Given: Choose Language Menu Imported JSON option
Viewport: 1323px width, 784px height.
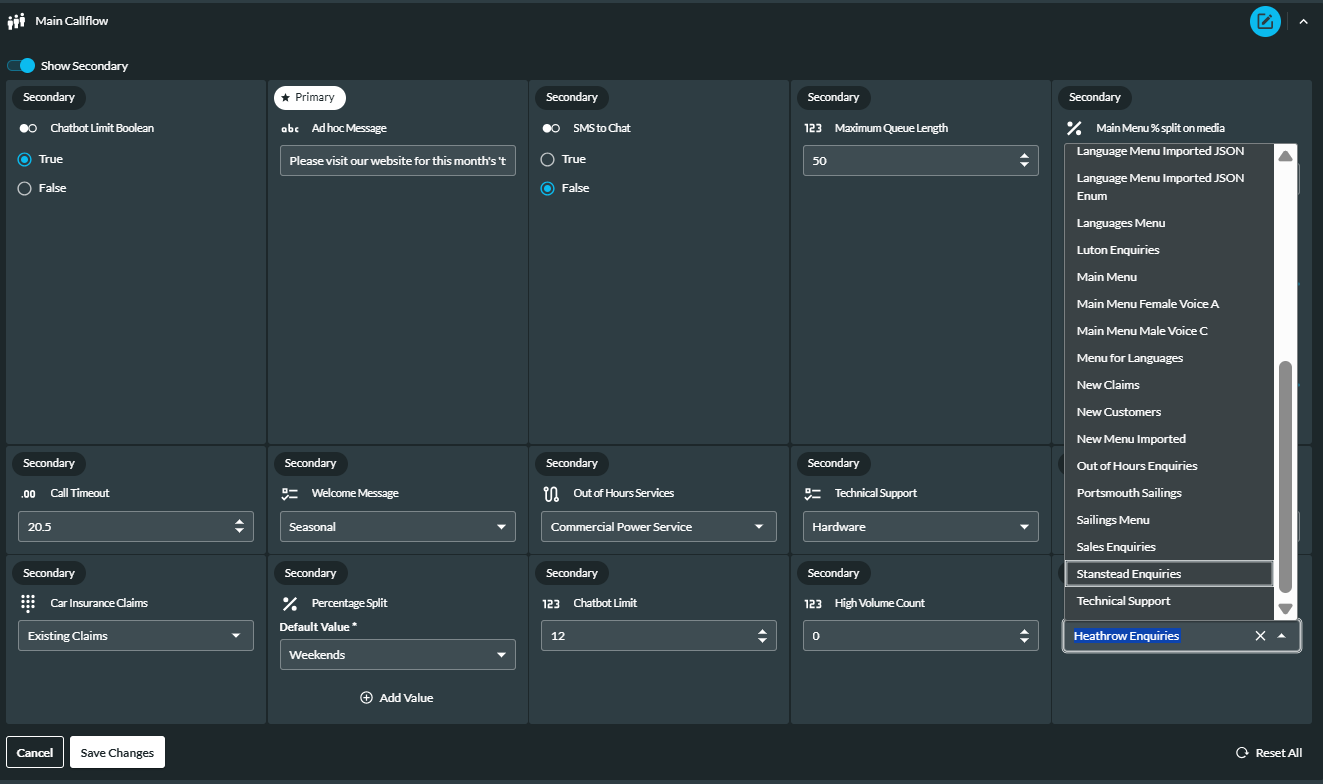Looking at the screenshot, I should pyautogui.click(x=1169, y=151).
